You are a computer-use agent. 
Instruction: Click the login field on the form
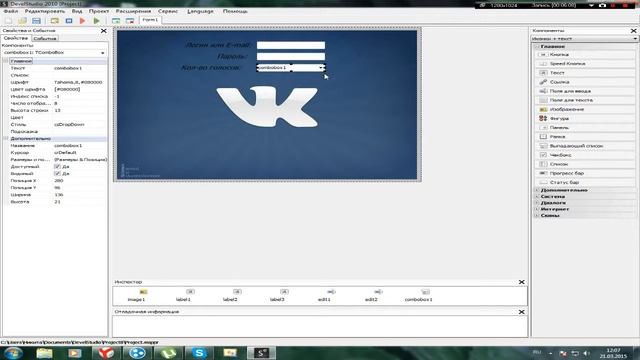pos(291,45)
